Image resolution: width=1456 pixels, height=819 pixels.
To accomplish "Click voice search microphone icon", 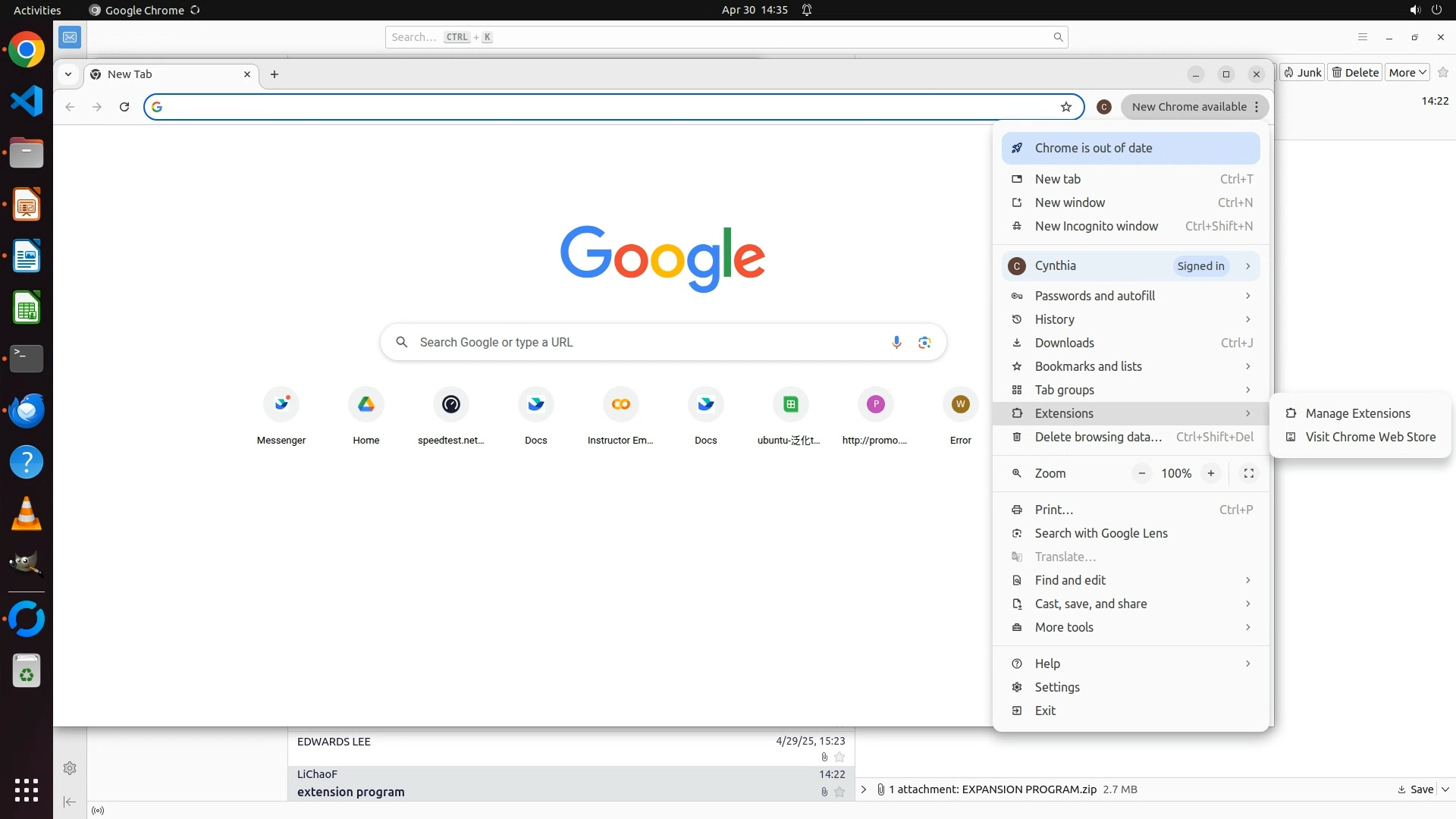I will pyautogui.click(x=896, y=343).
